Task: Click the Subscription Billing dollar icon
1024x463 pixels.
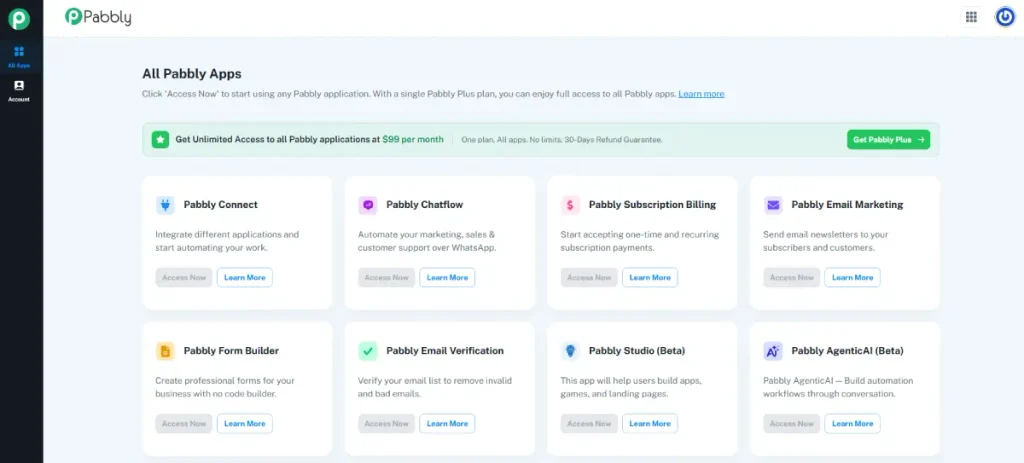Action: [570, 205]
